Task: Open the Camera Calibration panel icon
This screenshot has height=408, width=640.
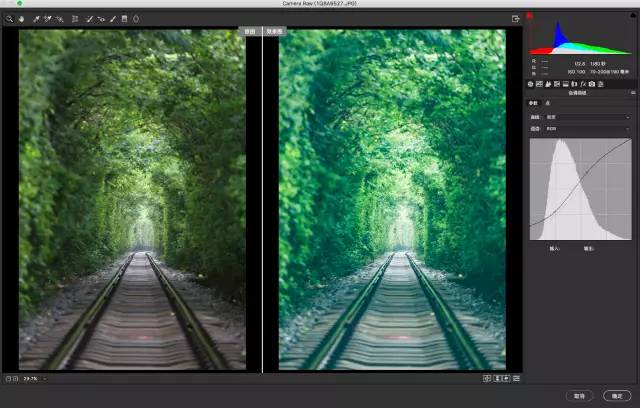Action: (x=591, y=84)
